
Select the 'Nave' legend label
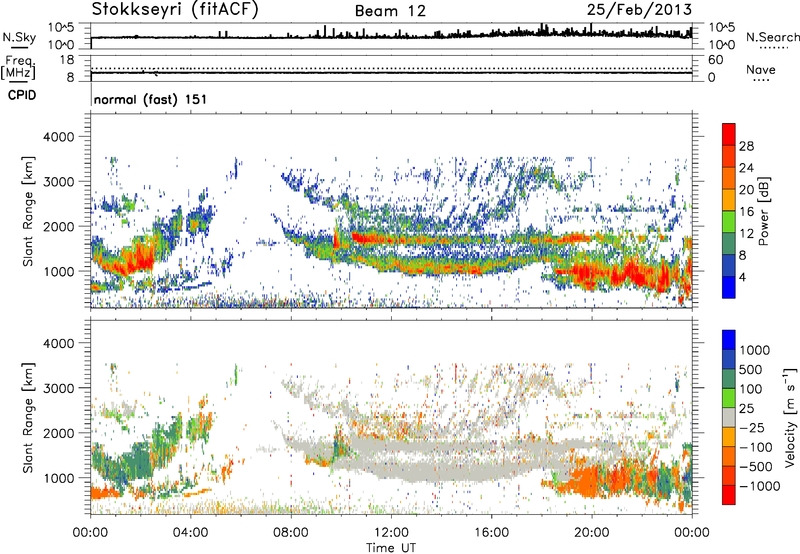(760, 69)
